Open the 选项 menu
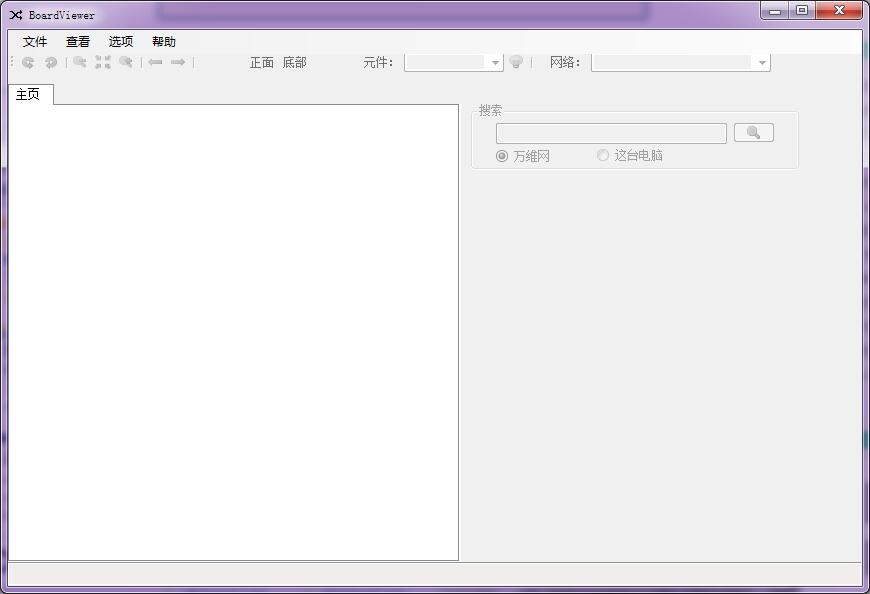The width and height of the screenshot is (870, 594). point(121,42)
